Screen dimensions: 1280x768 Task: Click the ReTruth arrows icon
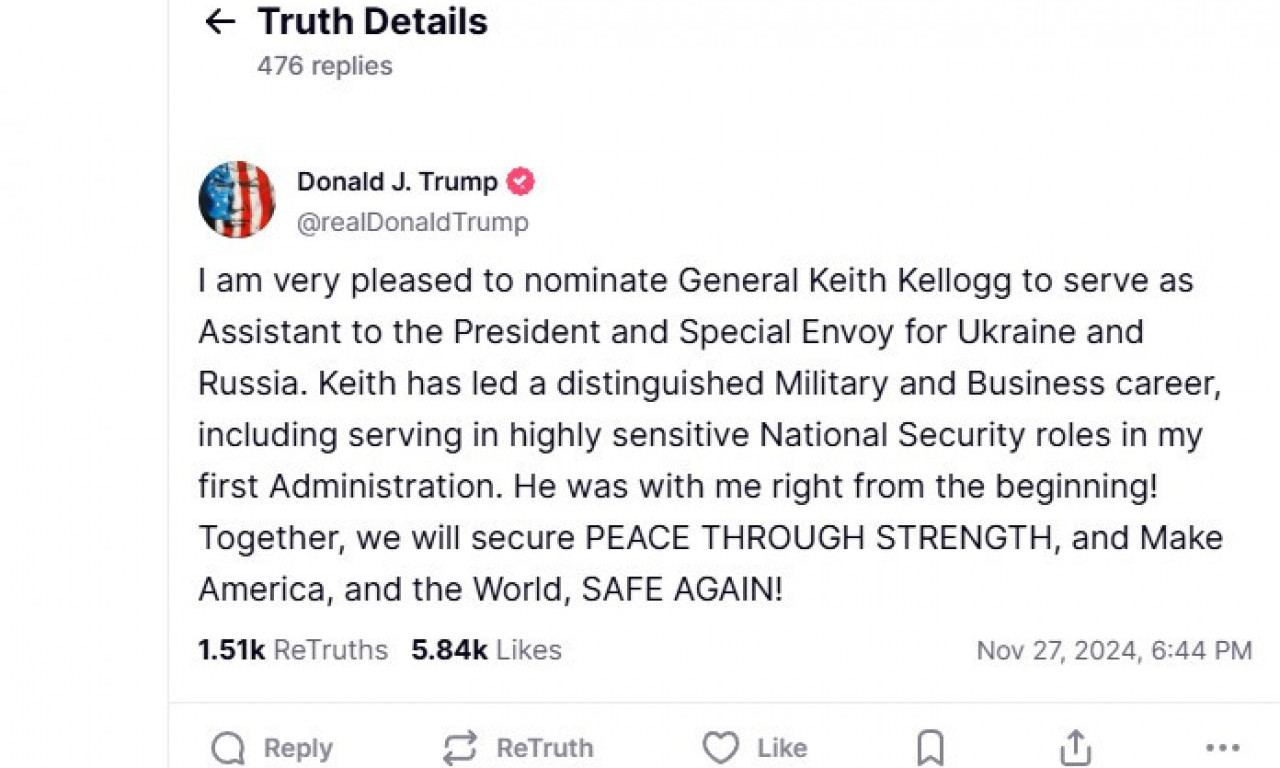point(460,748)
